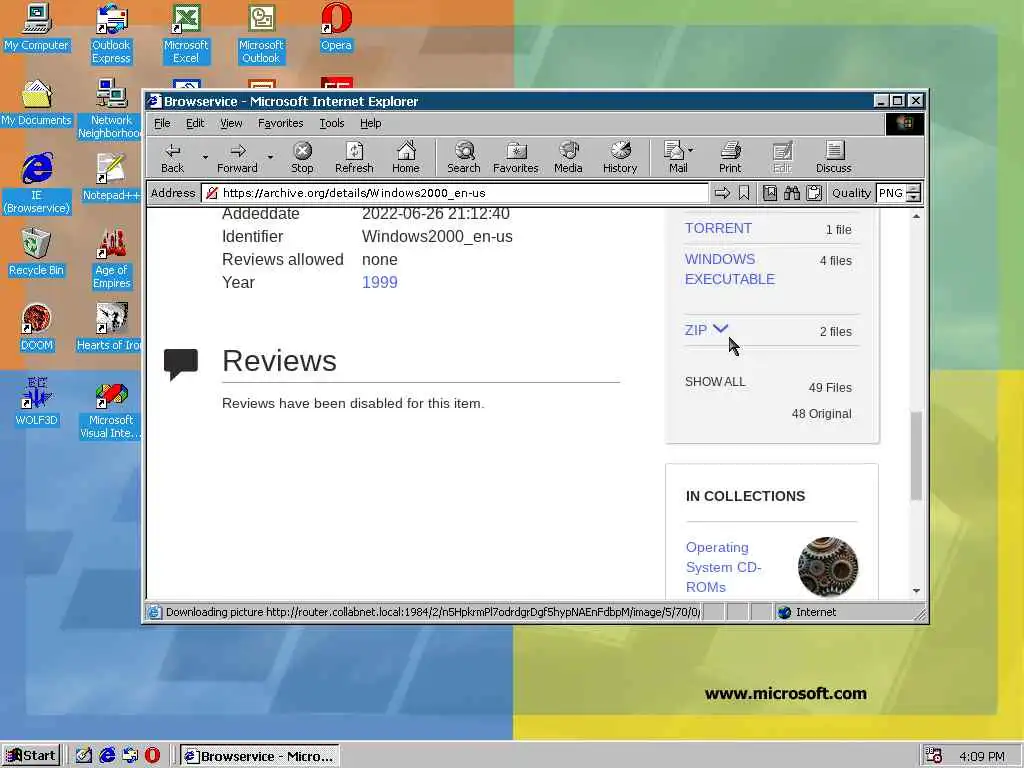Increase Quality with the up spinner
Screen dimensions: 1024x768
914,189
